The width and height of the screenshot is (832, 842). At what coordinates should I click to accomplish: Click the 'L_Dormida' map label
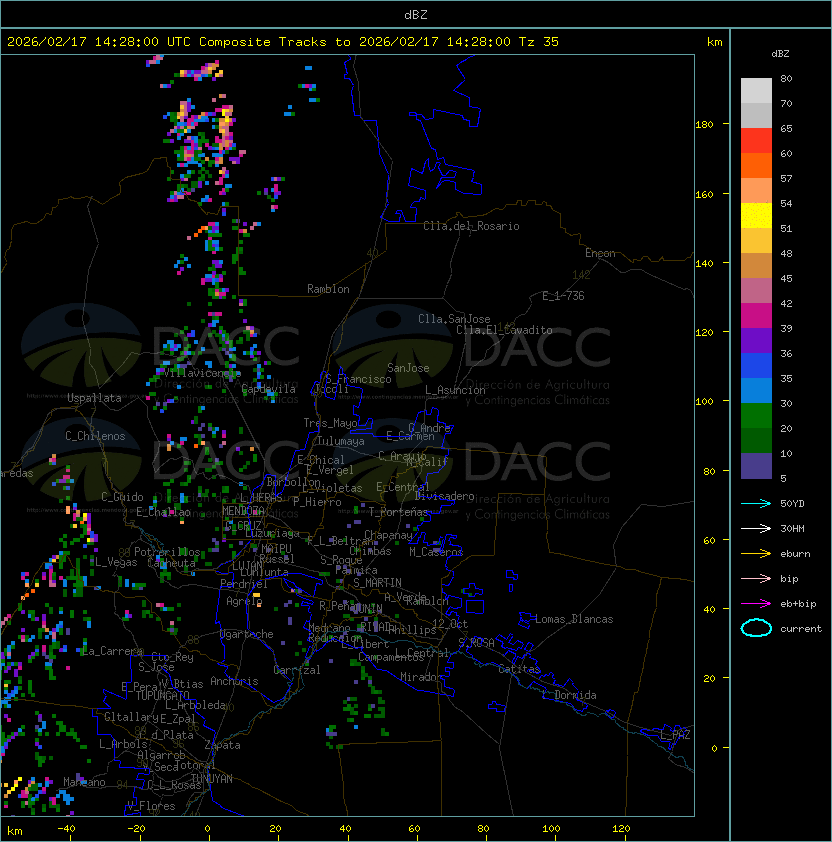[x=569, y=695]
